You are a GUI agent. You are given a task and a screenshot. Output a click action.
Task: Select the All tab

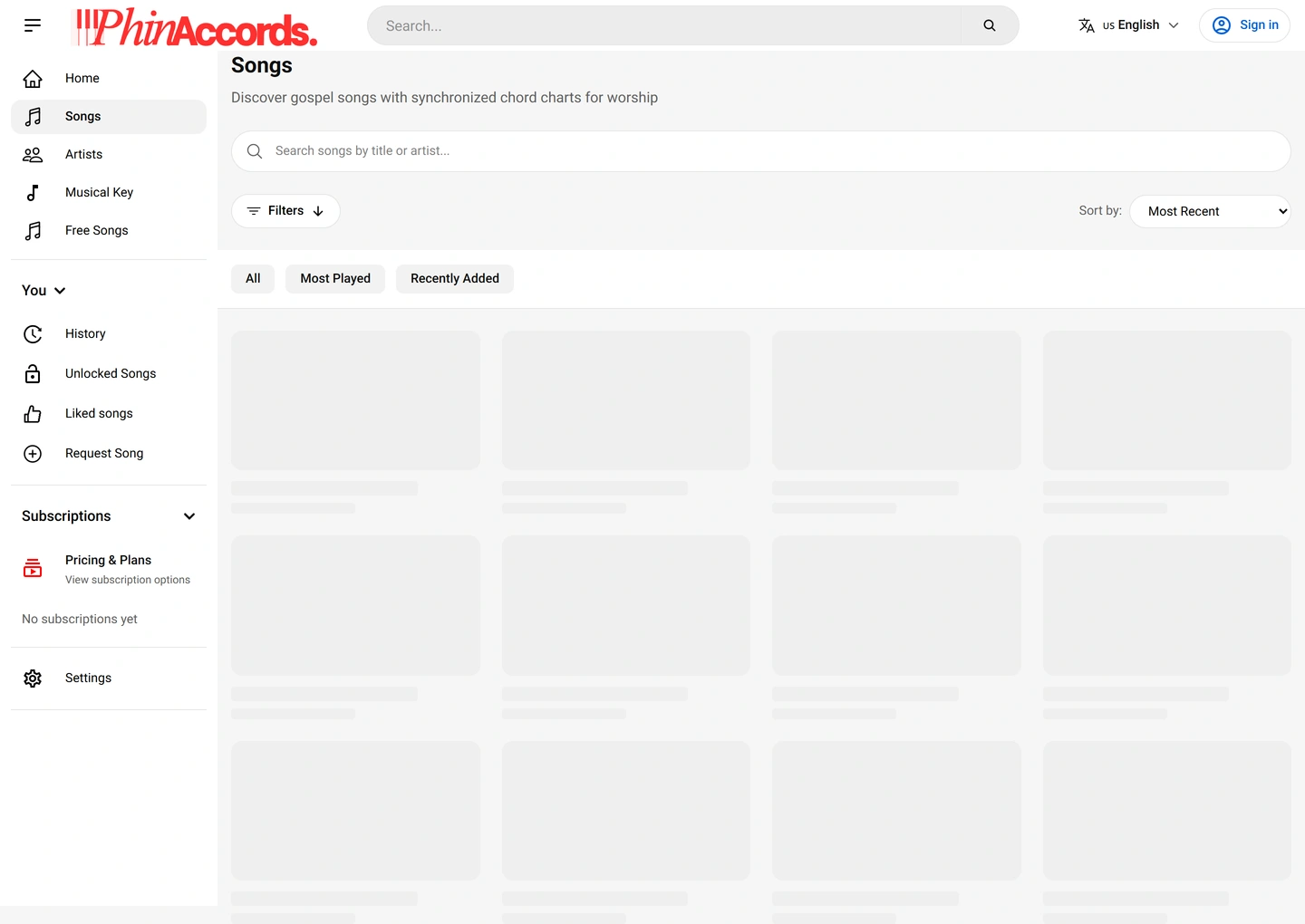click(253, 279)
